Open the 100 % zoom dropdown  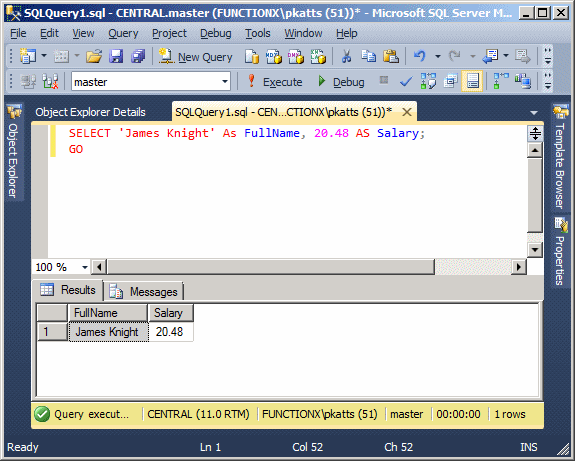pyautogui.click(x=85, y=267)
